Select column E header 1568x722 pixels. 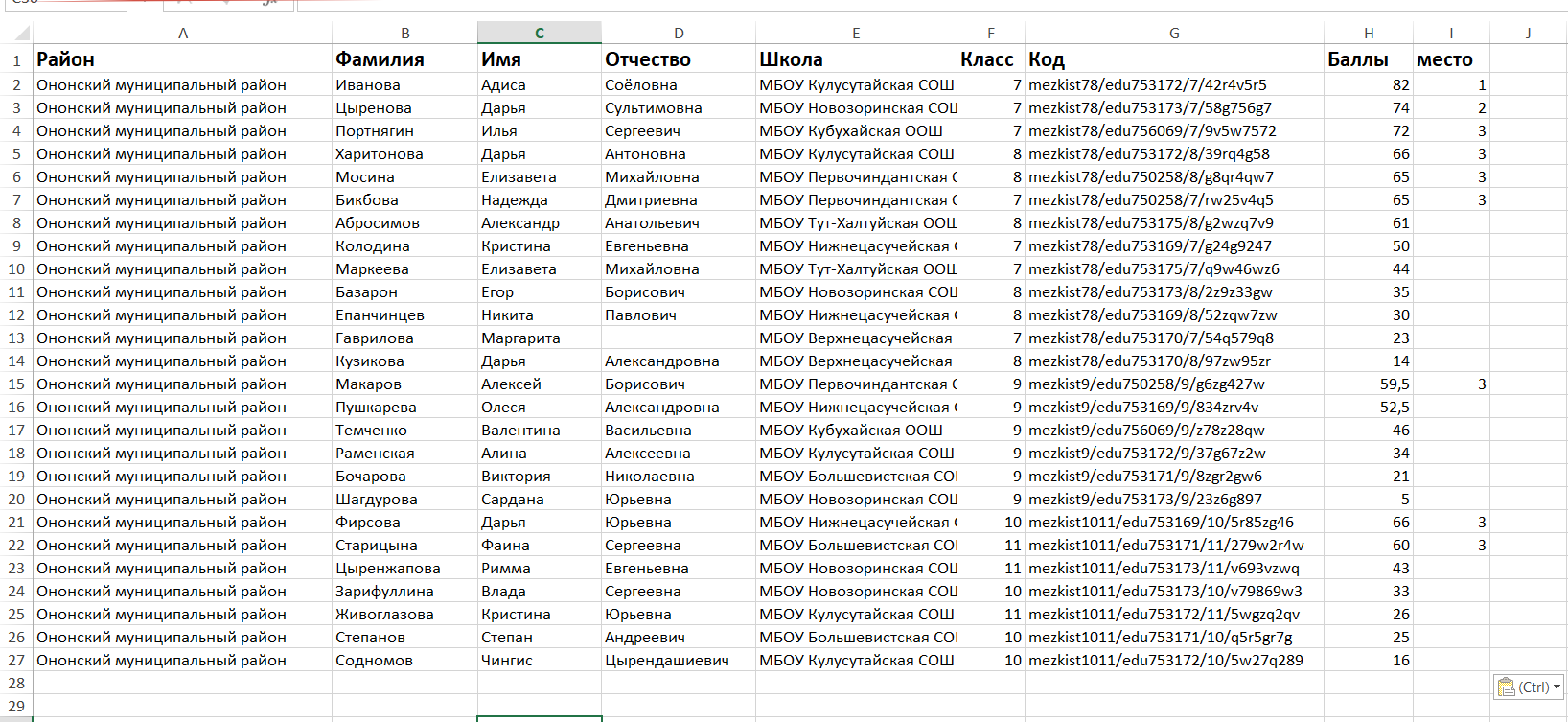pyautogui.click(x=856, y=33)
